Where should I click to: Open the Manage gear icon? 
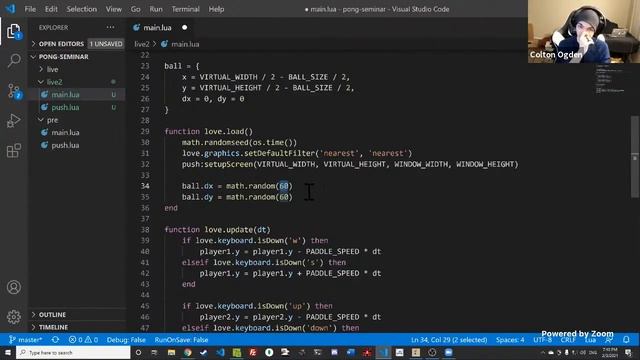(13, 317)
